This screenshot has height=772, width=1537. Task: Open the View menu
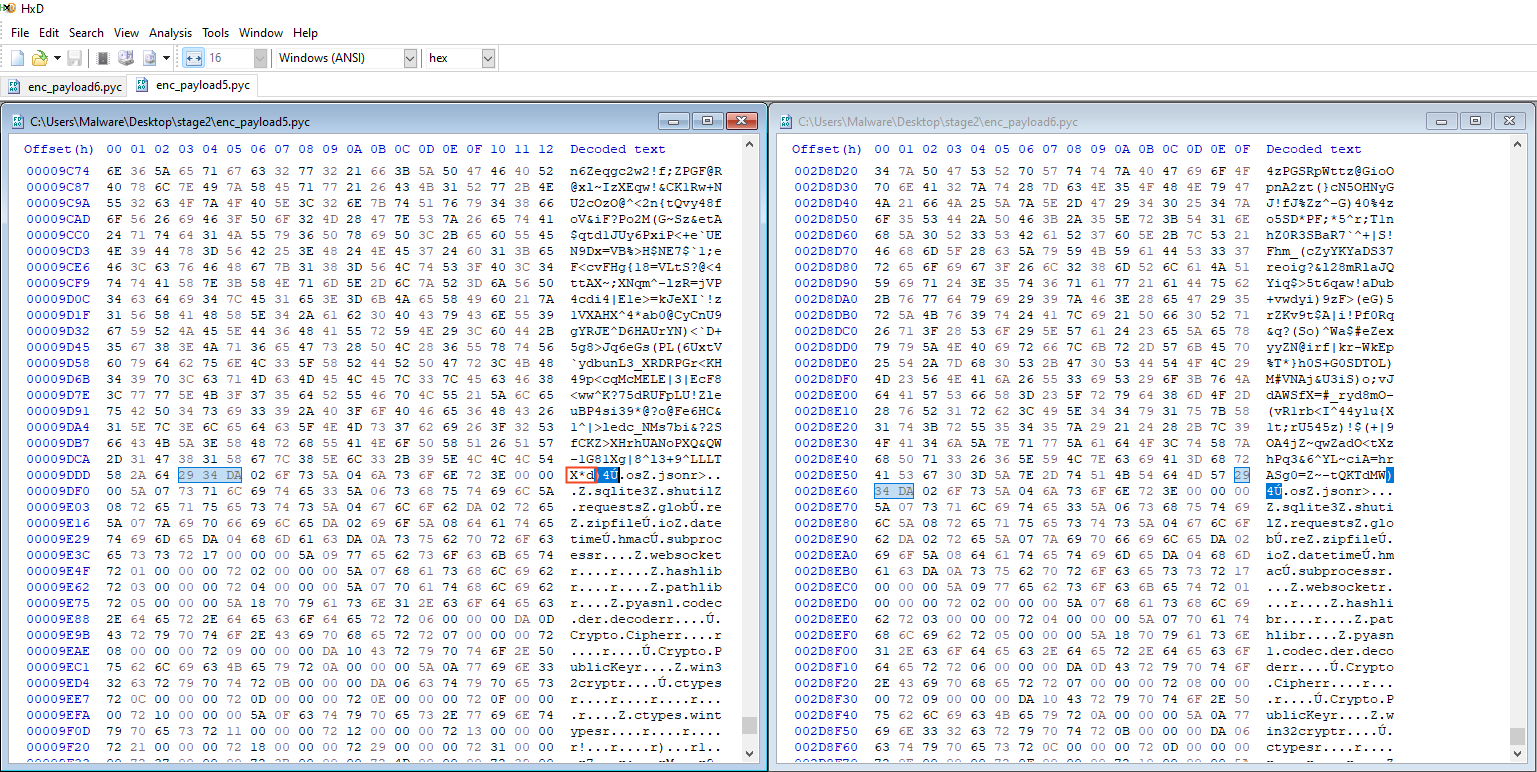click(x=126, y=33)
